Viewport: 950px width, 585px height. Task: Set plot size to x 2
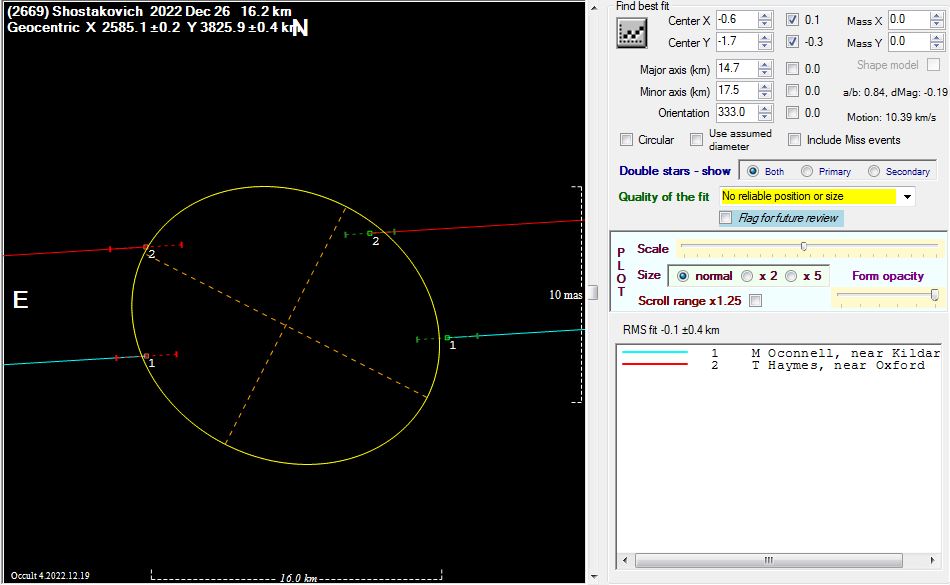point(747,275)
